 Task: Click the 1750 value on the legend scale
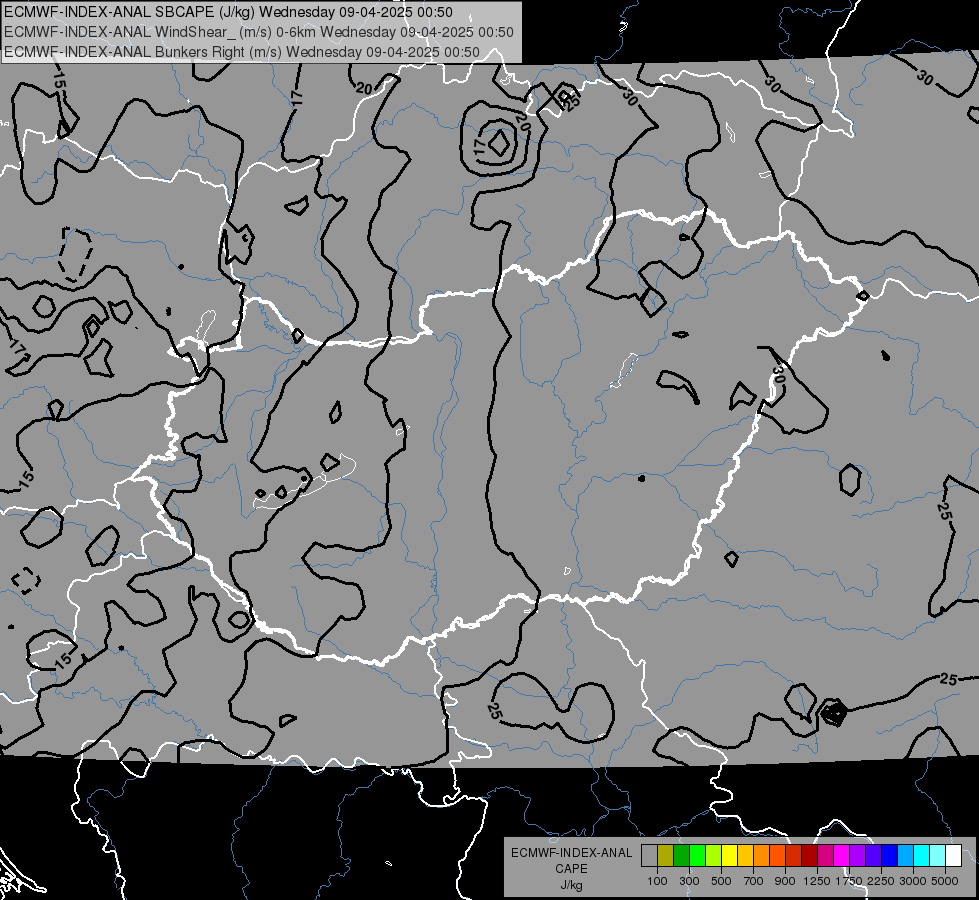click(x=849, y=881)
